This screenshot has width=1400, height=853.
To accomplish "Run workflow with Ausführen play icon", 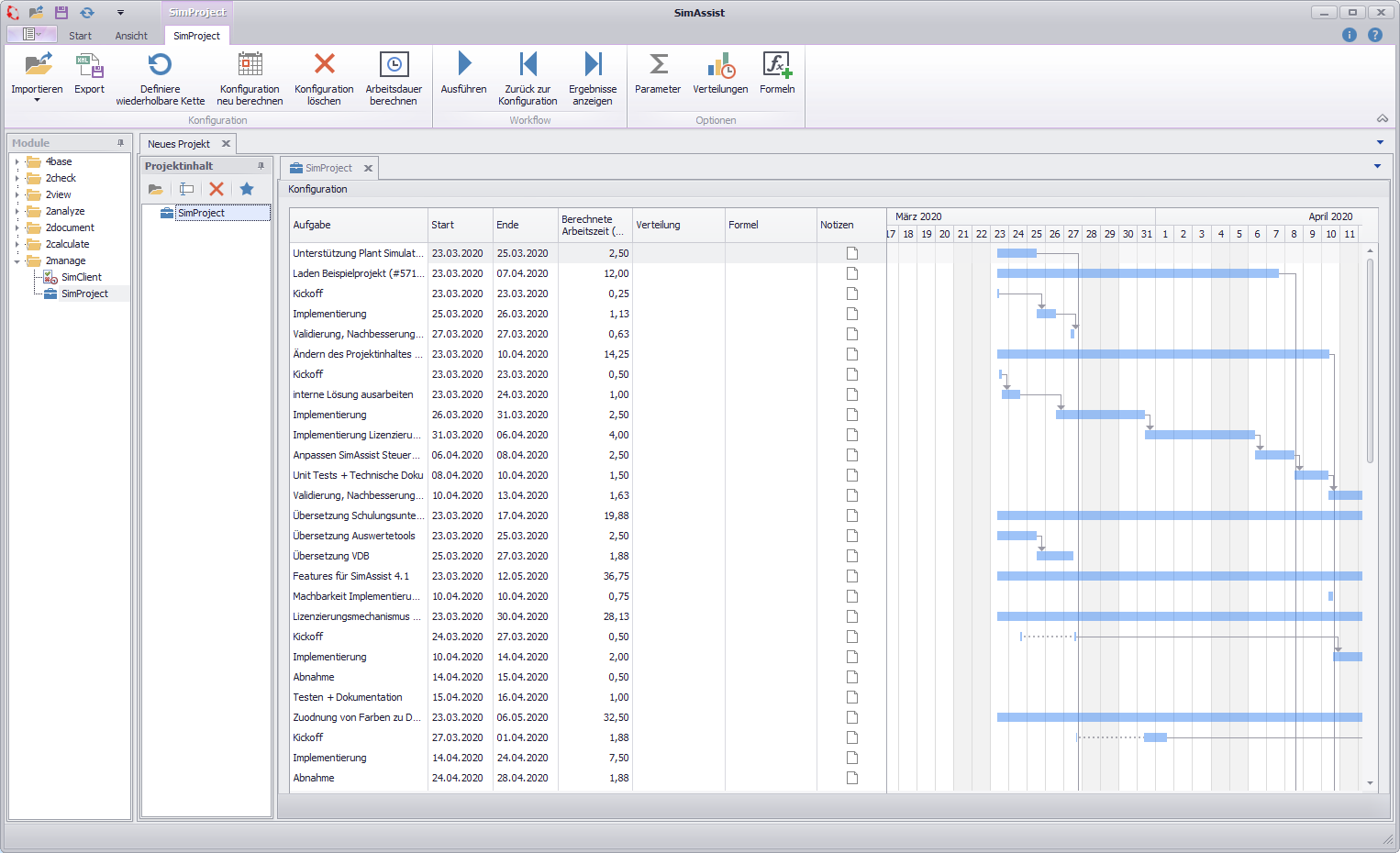I will [464, 63].
